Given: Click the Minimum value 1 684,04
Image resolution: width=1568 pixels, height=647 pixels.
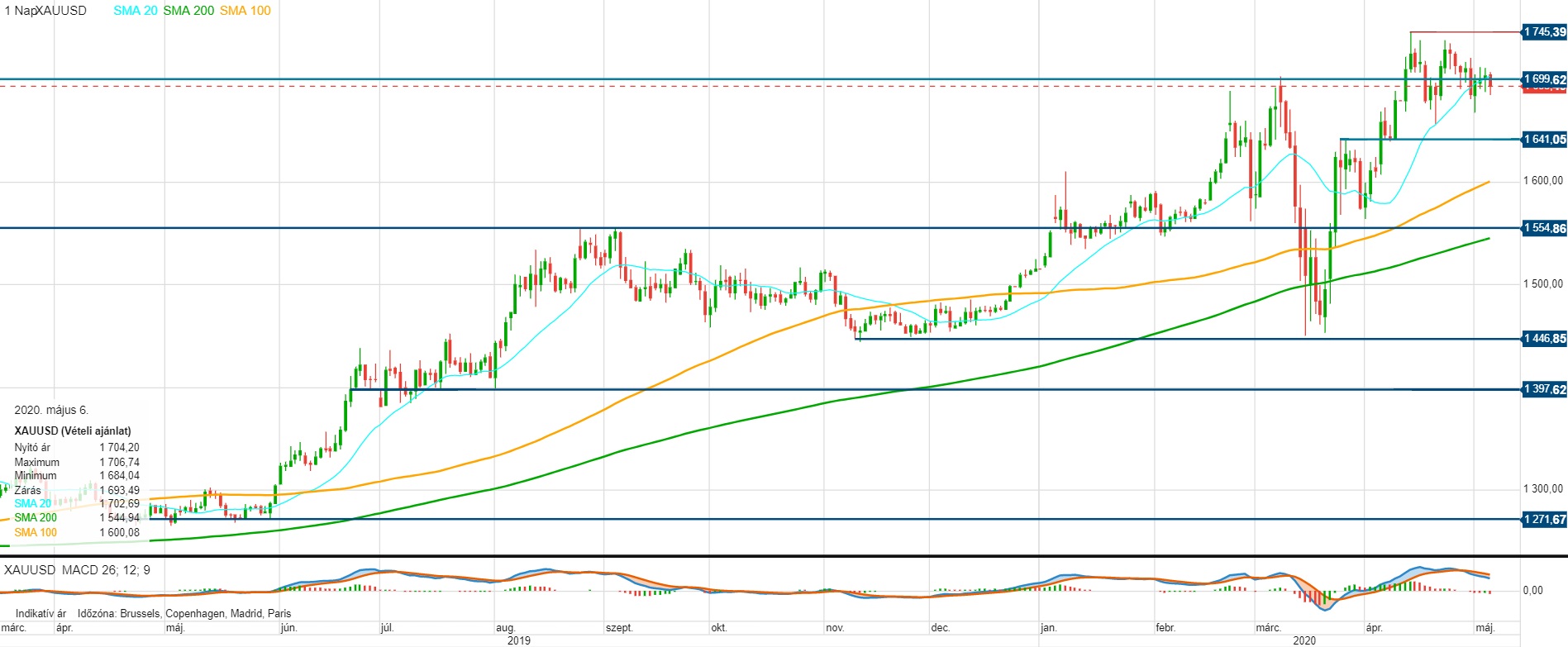Looking at the screenshot, I should 120,476.
